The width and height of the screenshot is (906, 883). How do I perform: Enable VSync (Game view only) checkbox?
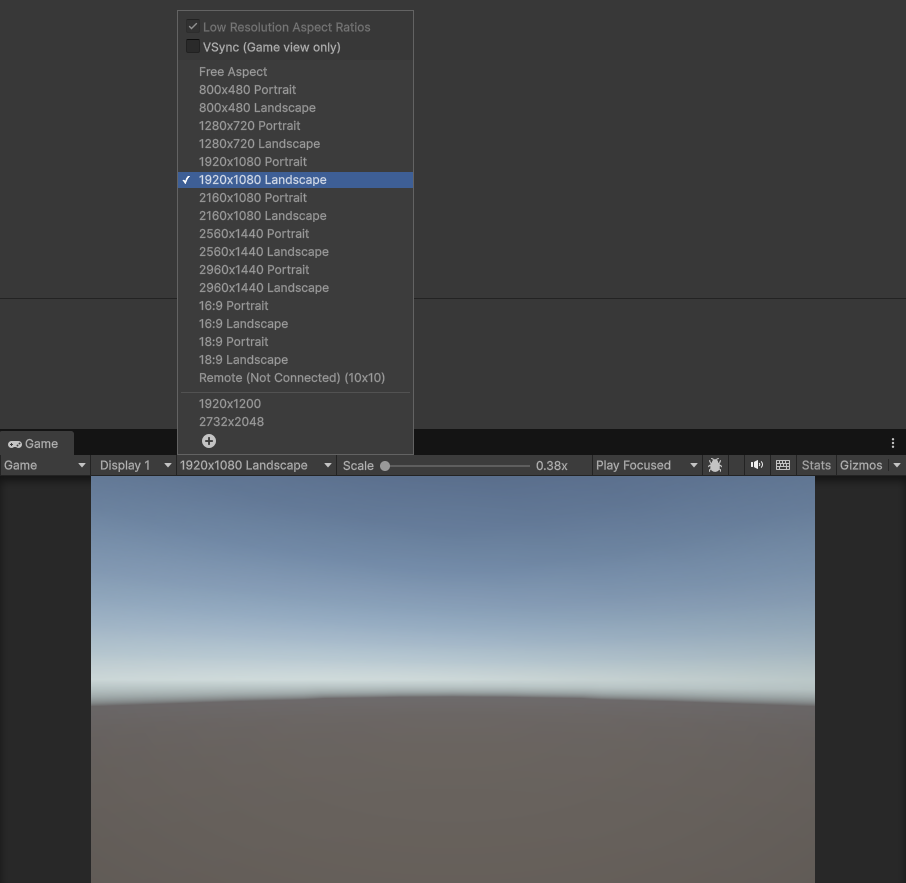coord(193,47)
